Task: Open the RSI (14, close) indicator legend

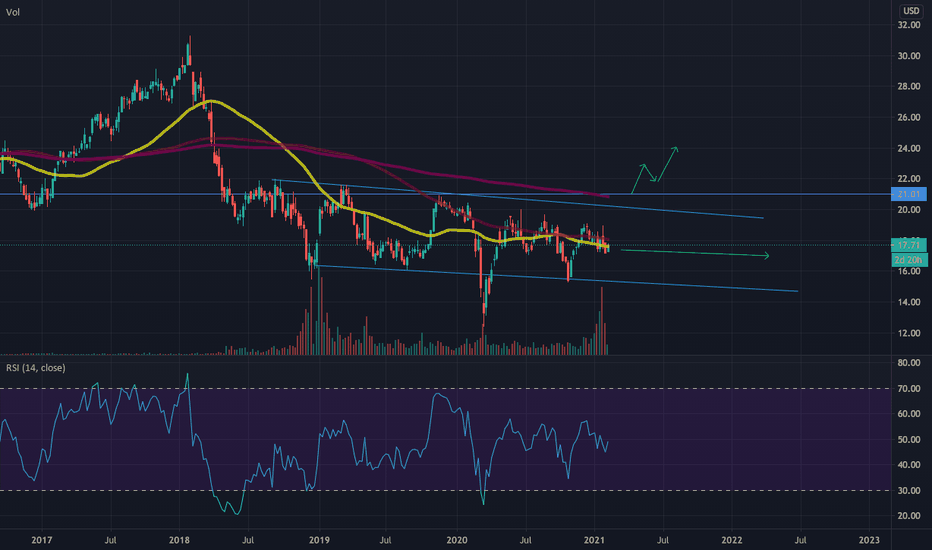Action: [x=36, y=368]
